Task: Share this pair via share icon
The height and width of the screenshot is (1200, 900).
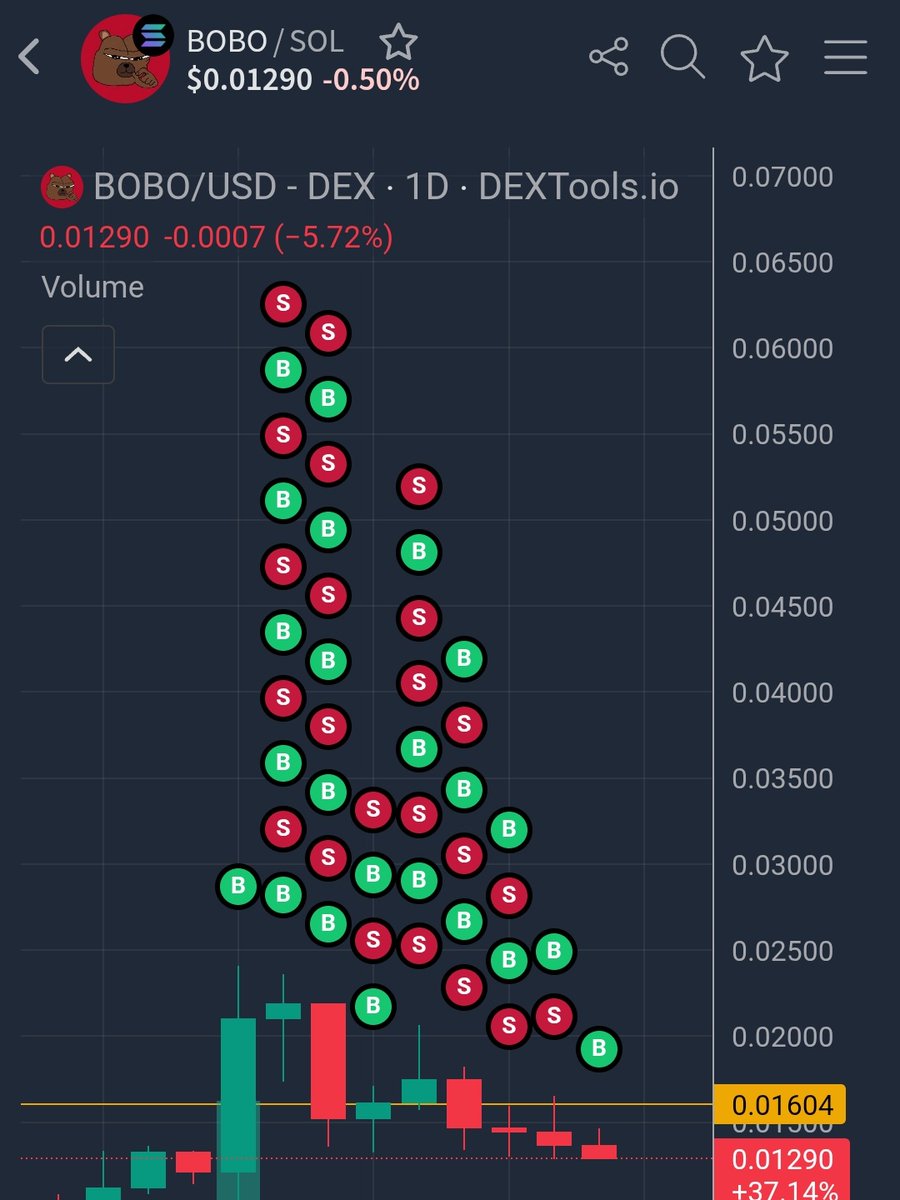Action: [x=608, y=57]
